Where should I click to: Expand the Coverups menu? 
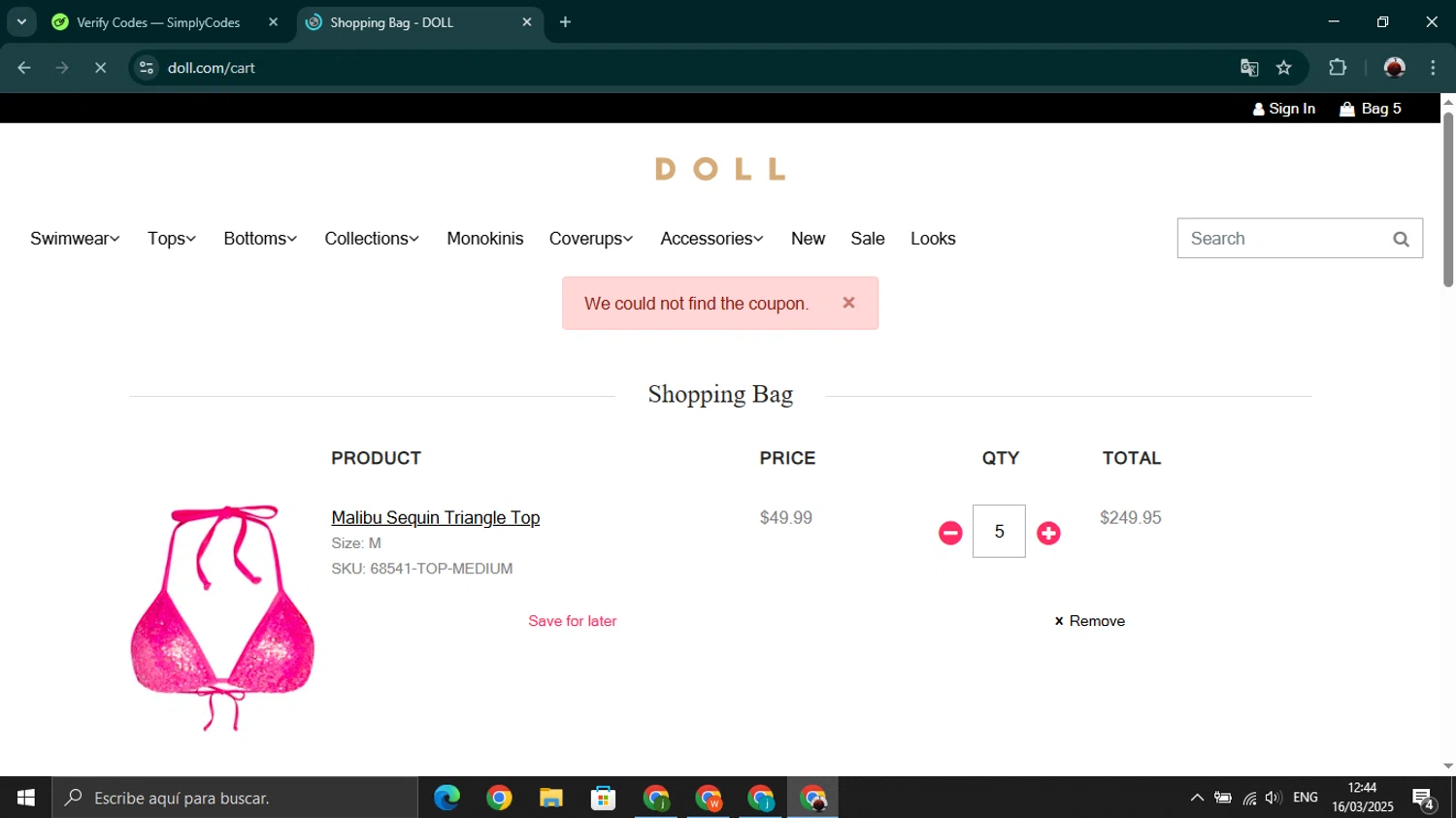[x=591, y=239]
